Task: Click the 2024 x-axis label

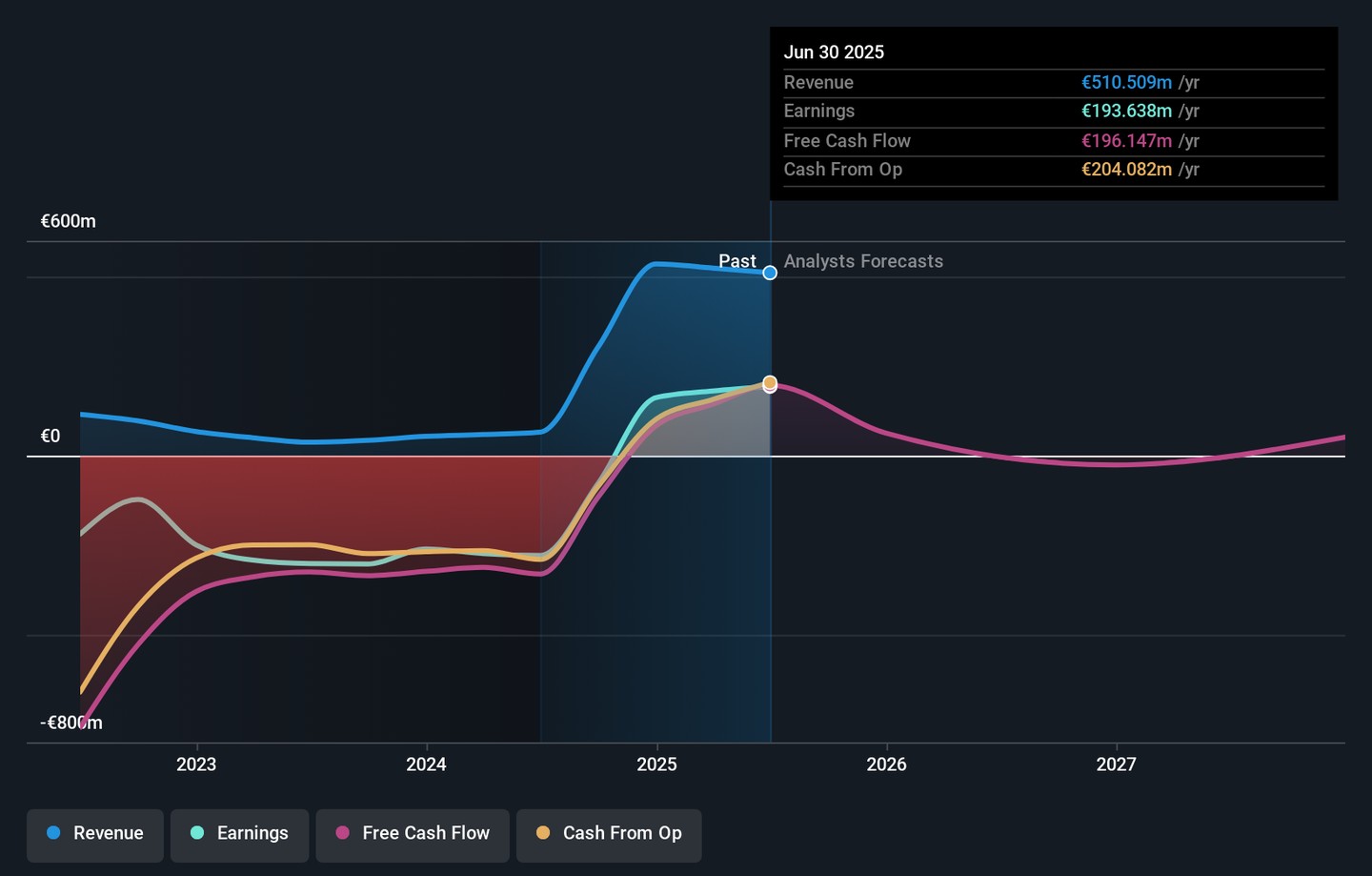Action: (x=426, y=764)
